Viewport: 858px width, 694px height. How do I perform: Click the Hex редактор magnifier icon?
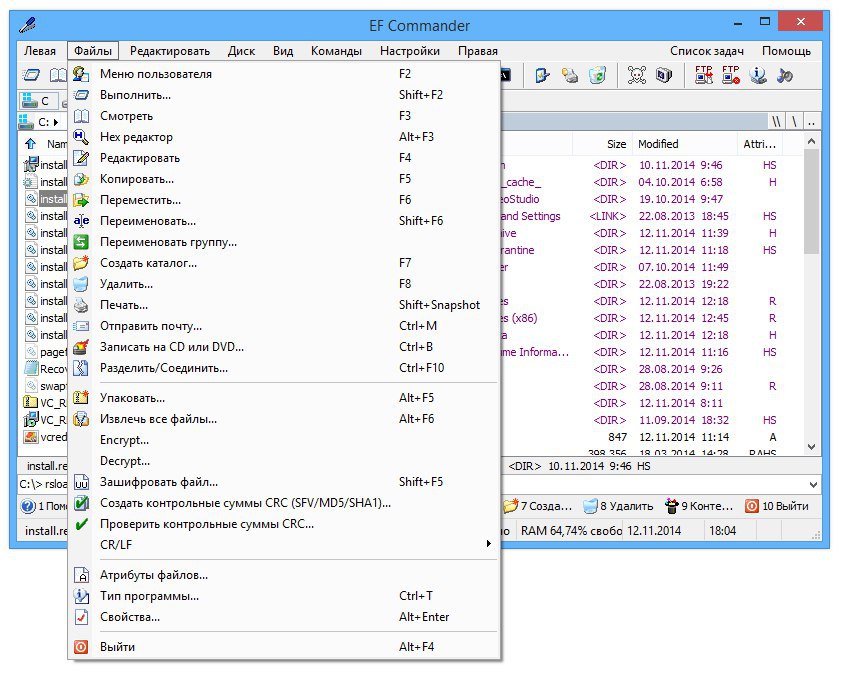(81, 137)
